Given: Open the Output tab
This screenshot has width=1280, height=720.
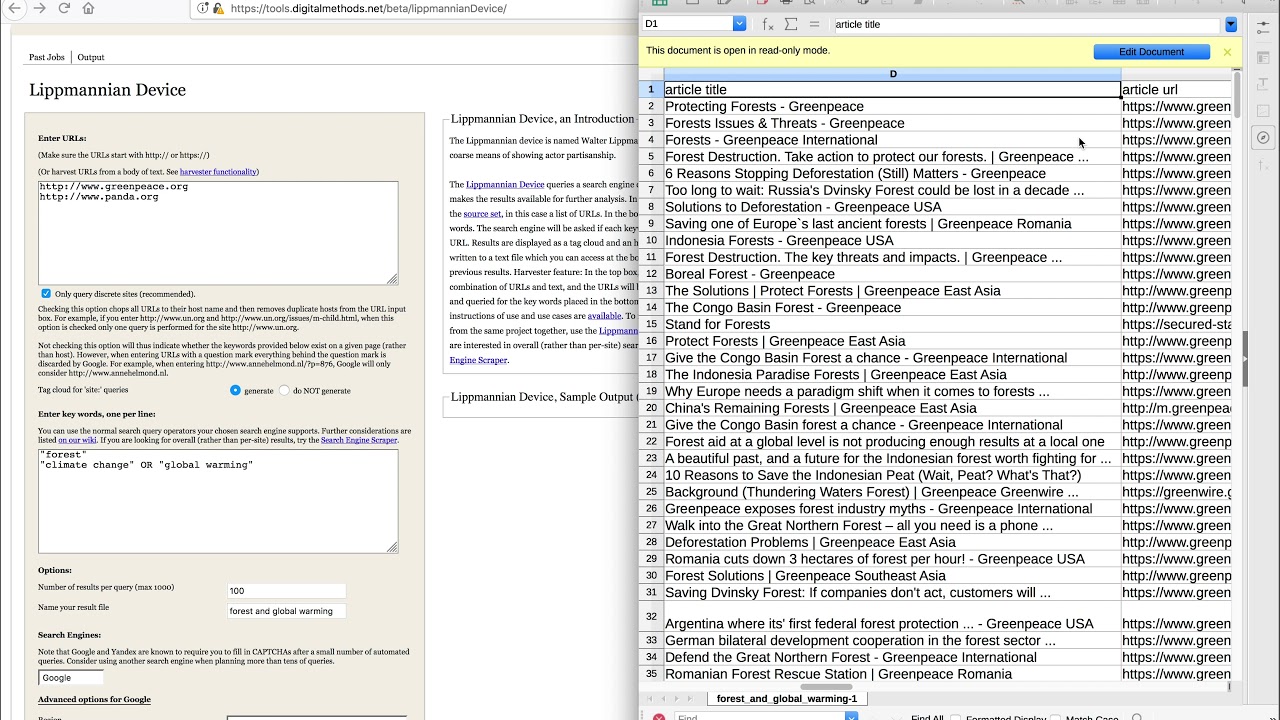Looking at the screenshot, I should 91,57.
